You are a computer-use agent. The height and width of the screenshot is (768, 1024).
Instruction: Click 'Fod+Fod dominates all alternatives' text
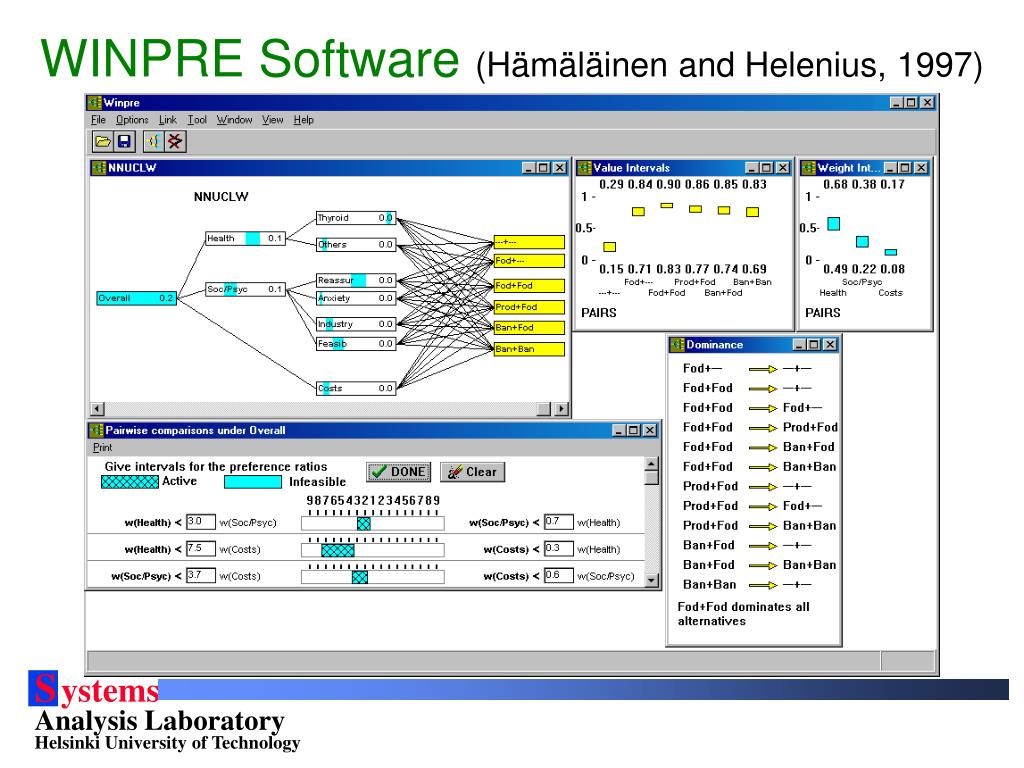pos(743,614)
